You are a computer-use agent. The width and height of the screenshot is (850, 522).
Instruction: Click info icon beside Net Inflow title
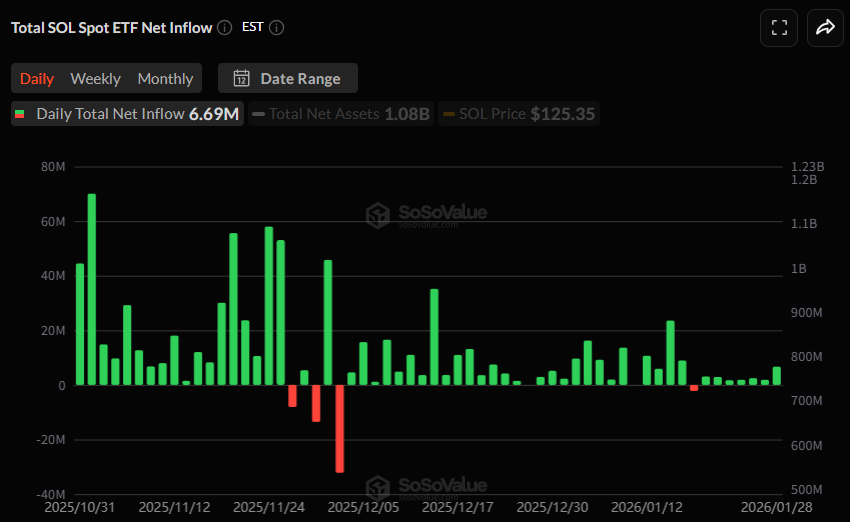[x=225, y=28]
